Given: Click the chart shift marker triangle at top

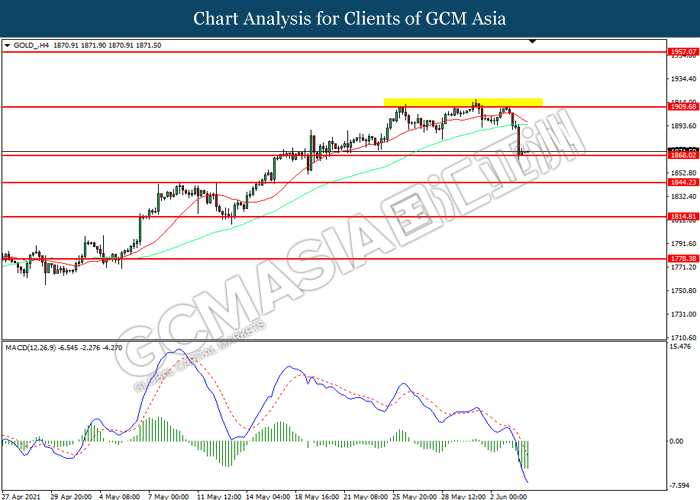Looking at the screenshot, I should [533, 42].
